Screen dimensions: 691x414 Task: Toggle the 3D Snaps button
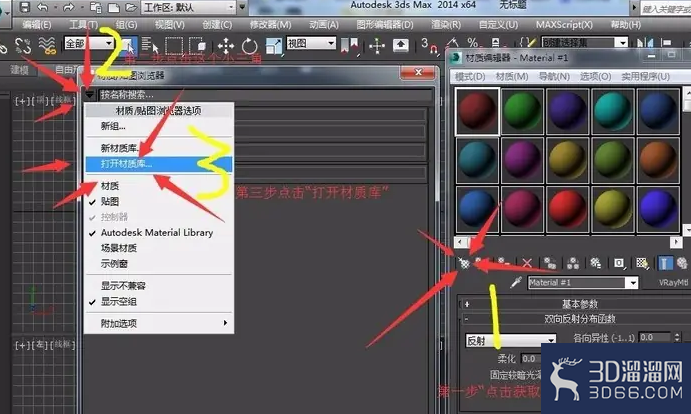428,45
